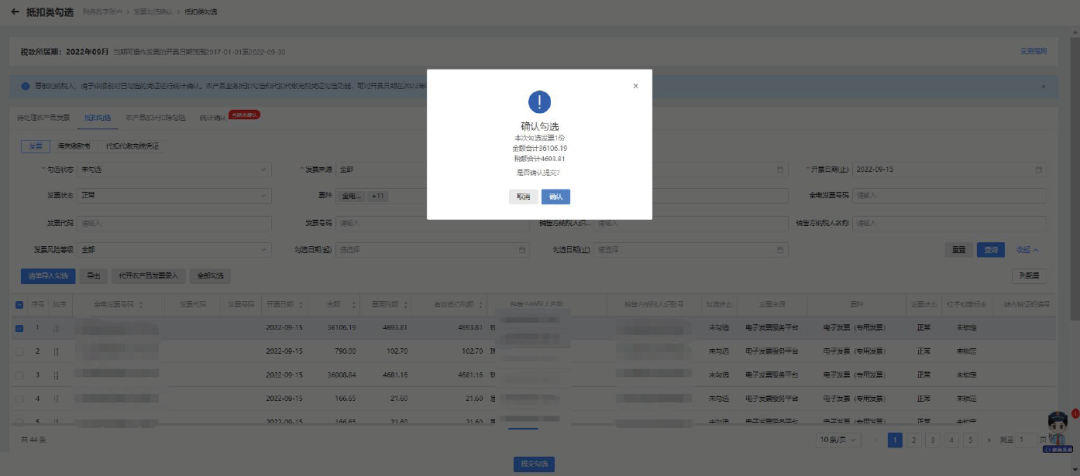Switch to the 统计确认 tab
The height and width of the screenshot is (476, 1080).
211,117
